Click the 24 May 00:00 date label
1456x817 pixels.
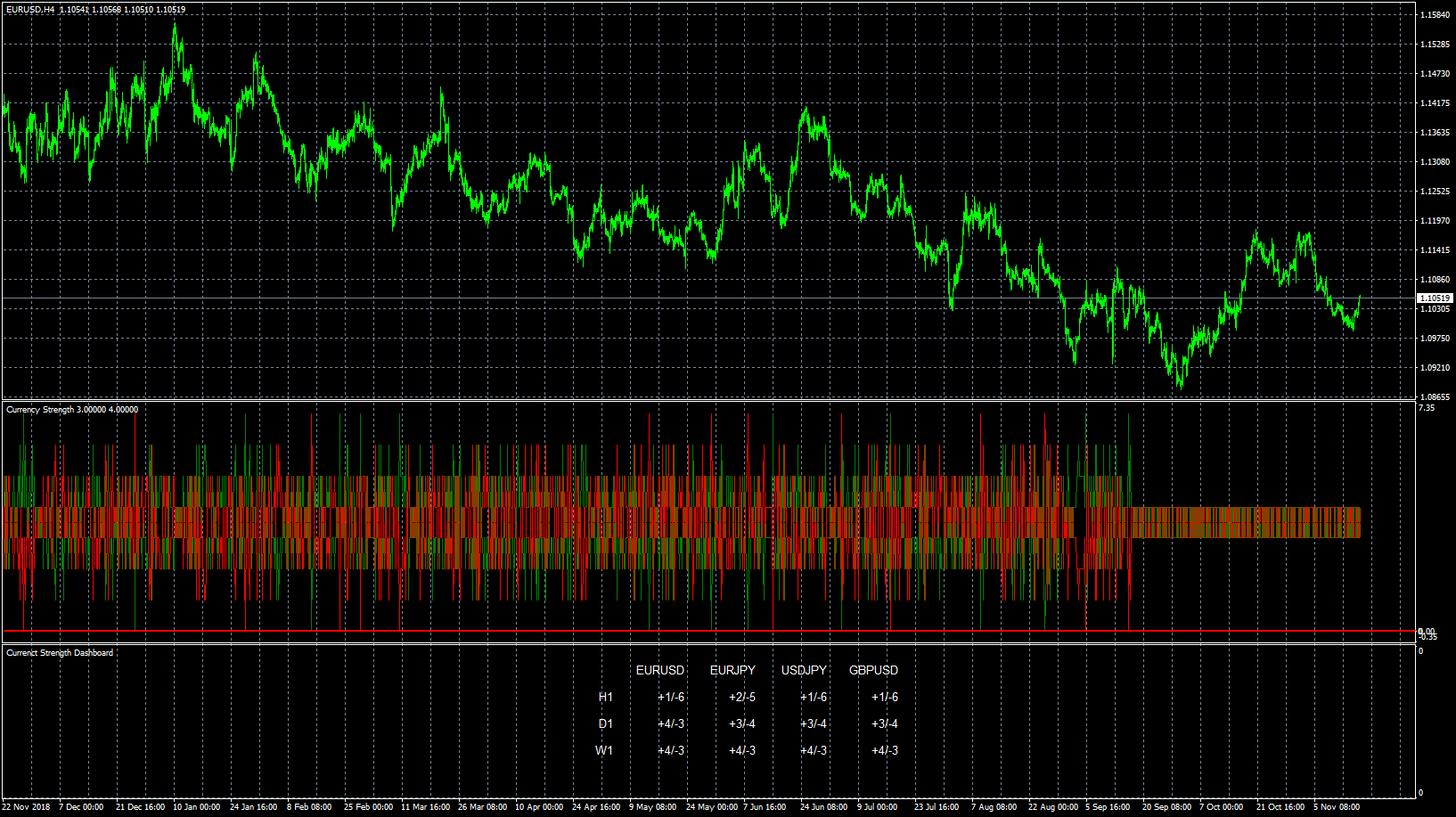click(x=712, y=807)
